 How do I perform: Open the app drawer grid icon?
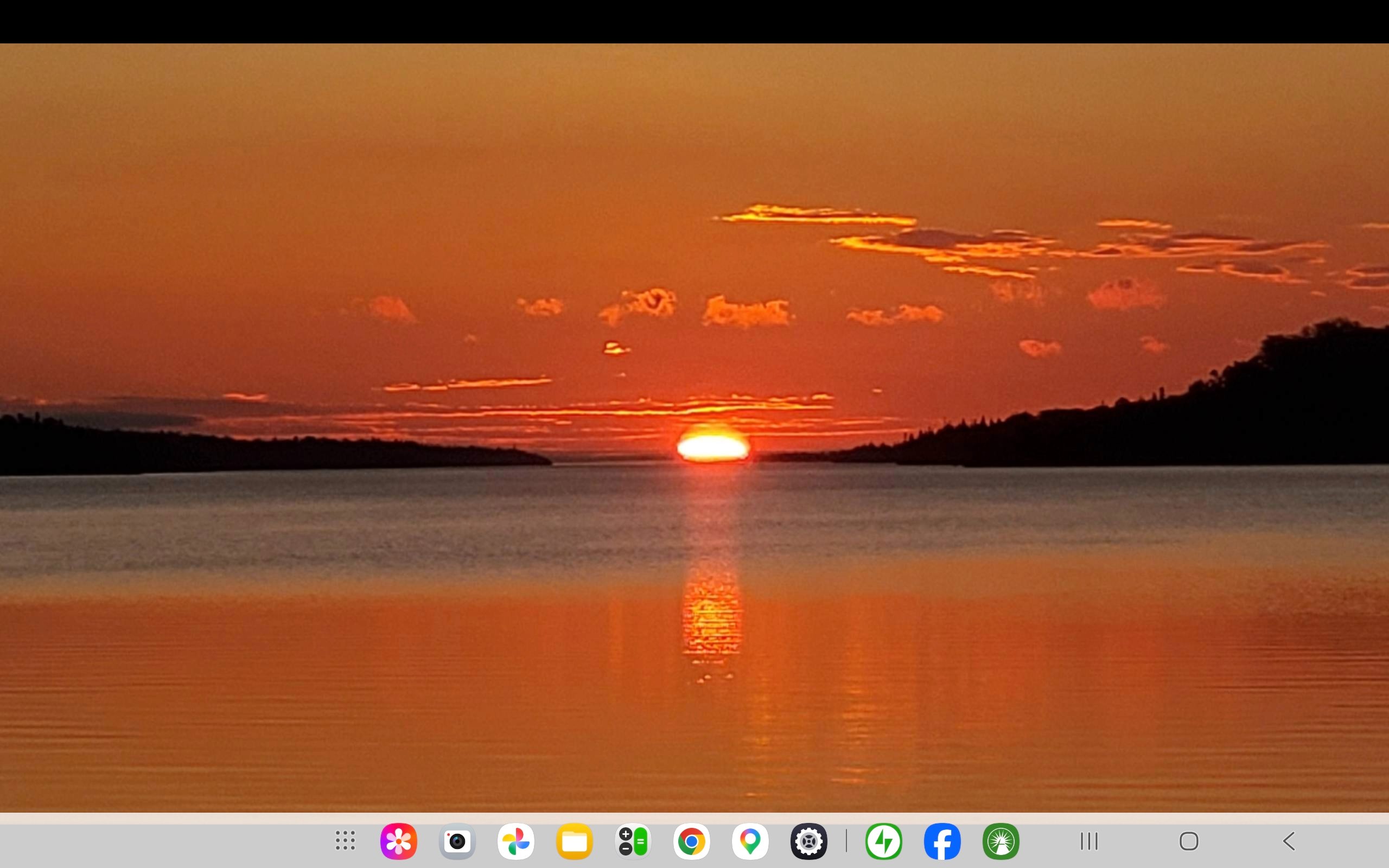pos(345,841)
